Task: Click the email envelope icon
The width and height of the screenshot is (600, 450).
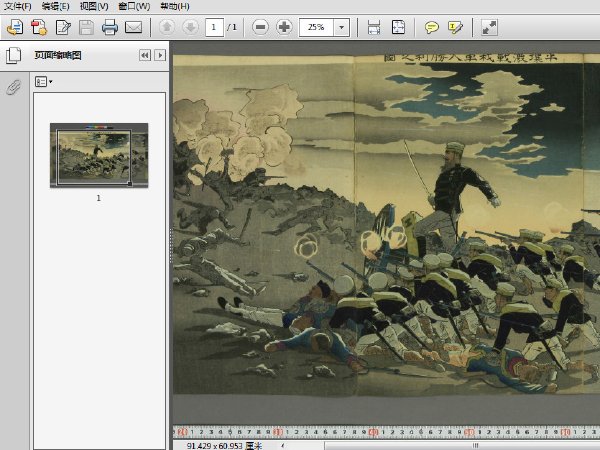Action: 134,27
